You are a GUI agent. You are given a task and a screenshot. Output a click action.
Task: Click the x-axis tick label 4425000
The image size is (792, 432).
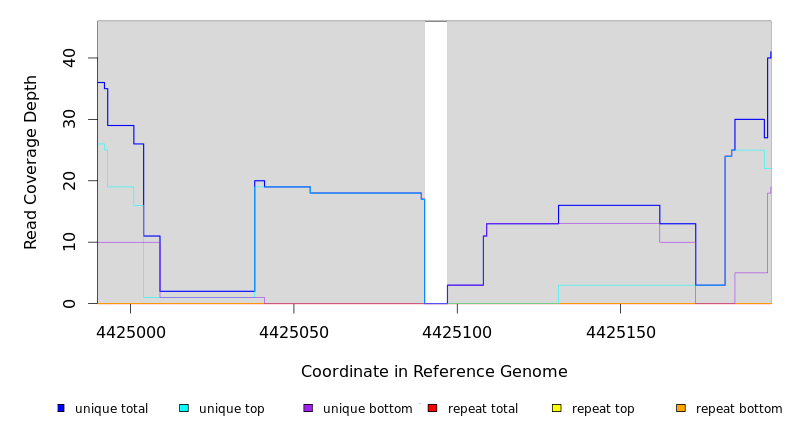(131, 331)
